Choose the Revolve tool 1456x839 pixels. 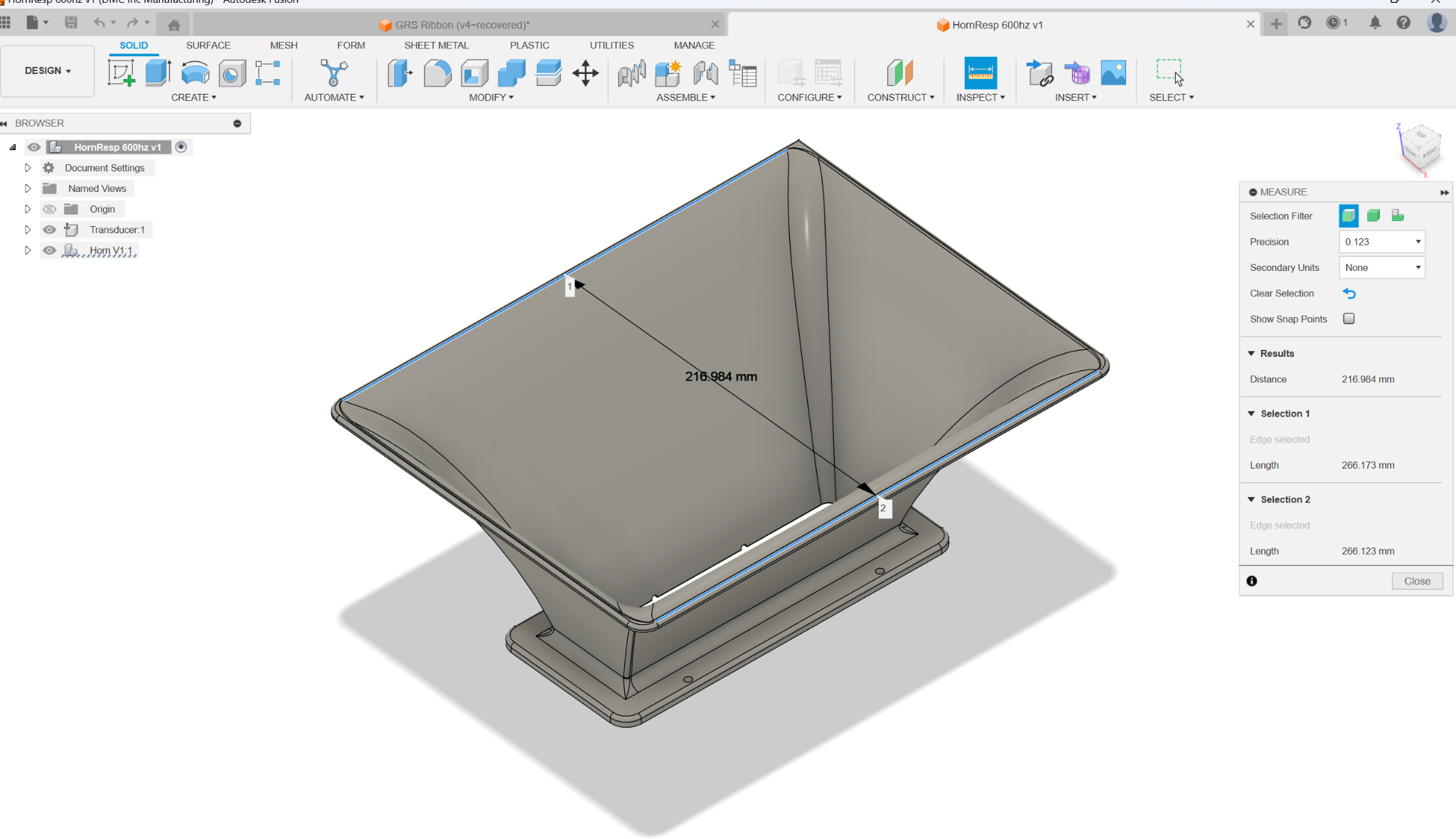click(x=195, y=73)
